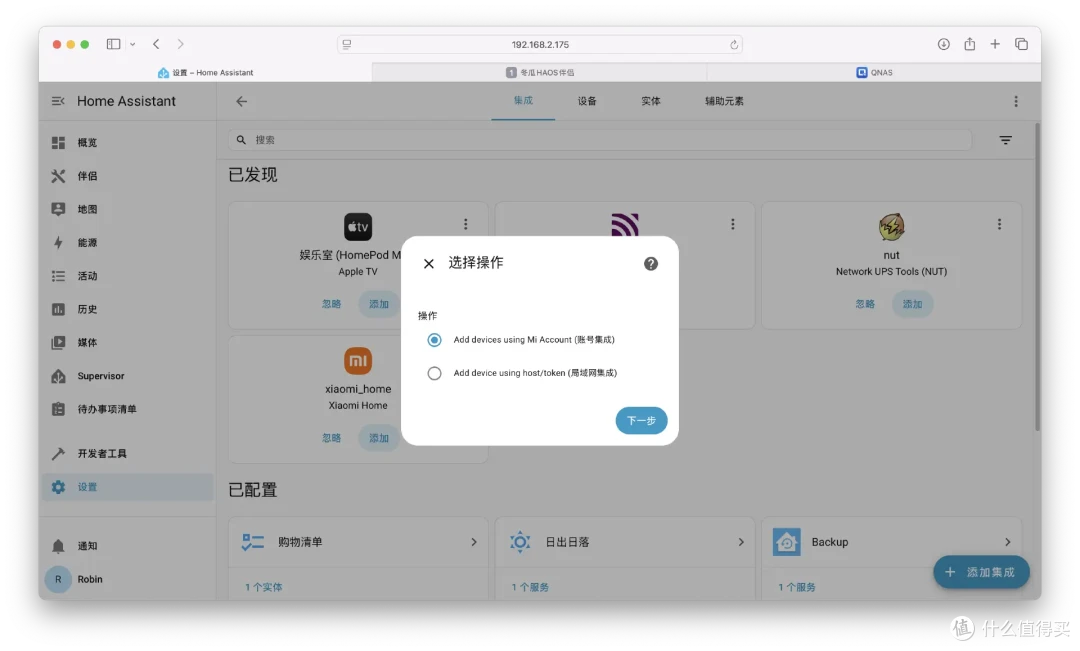
Task: Click the Safari address bar 192.168.2.175
Action: [x=540, y=45]
